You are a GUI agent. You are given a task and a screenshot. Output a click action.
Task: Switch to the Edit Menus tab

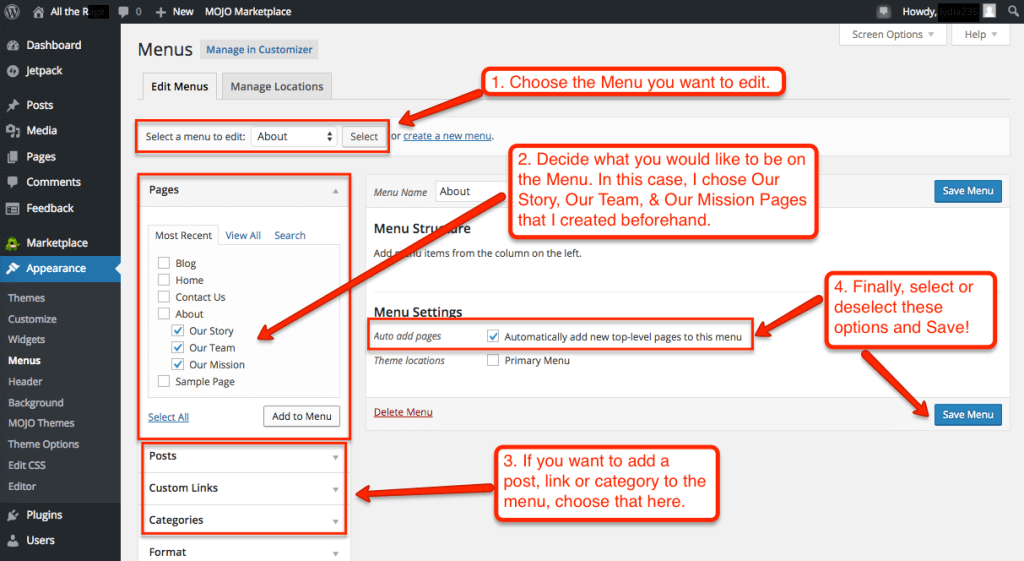pos(180,86)
